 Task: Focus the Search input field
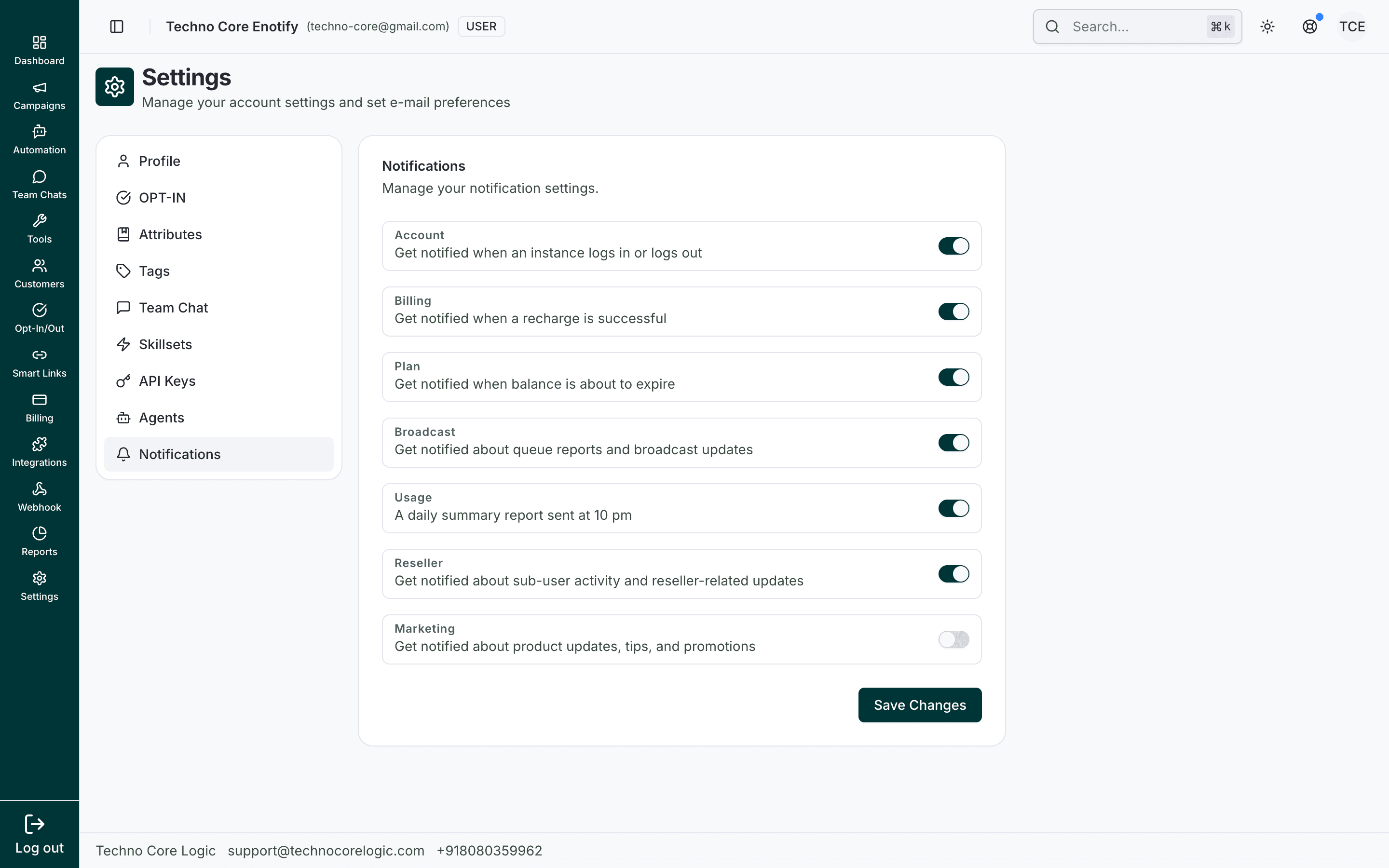pyautogui.click(x=1137, y=27)
